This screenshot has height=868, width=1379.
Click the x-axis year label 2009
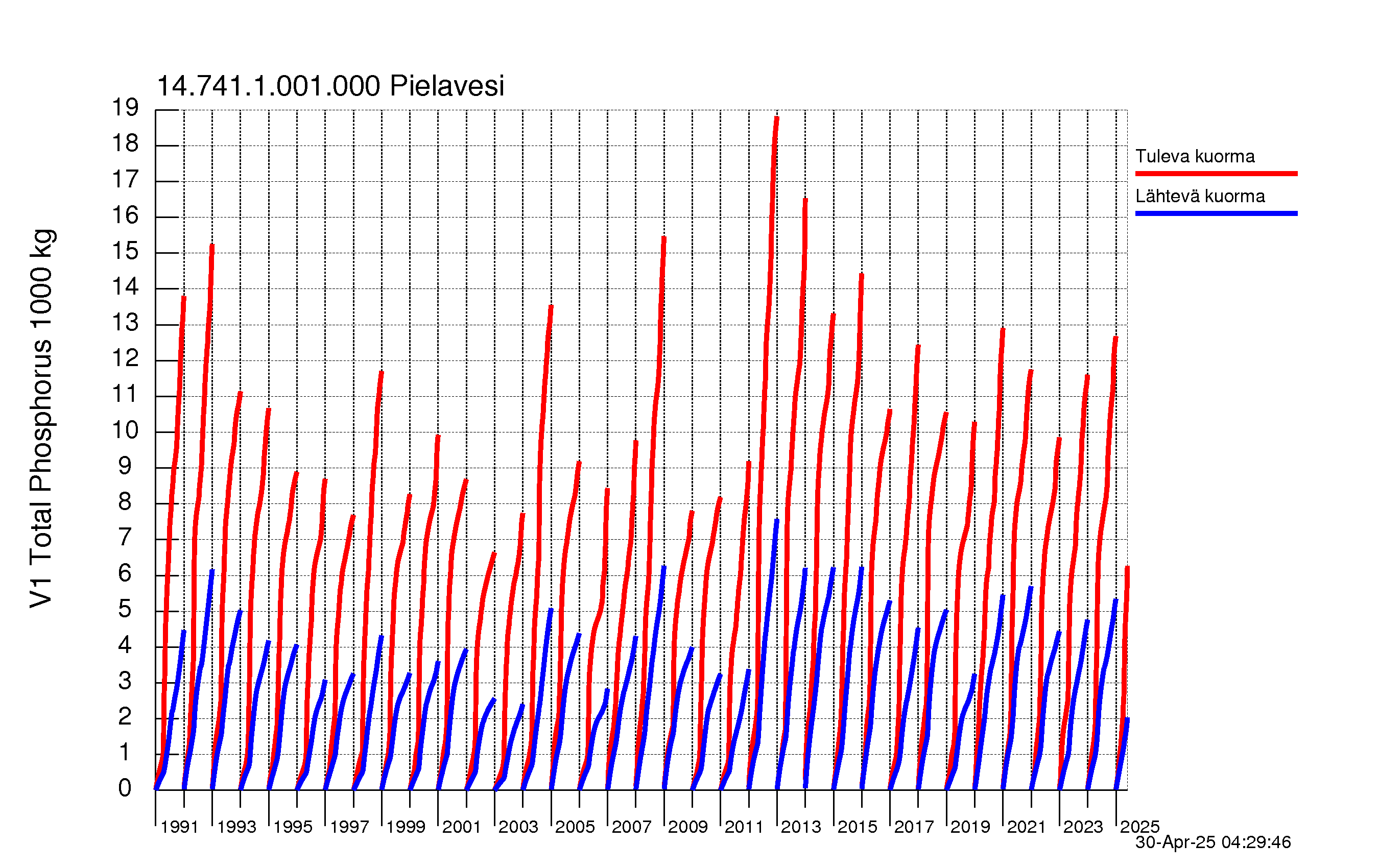click(x=688, y=827)
